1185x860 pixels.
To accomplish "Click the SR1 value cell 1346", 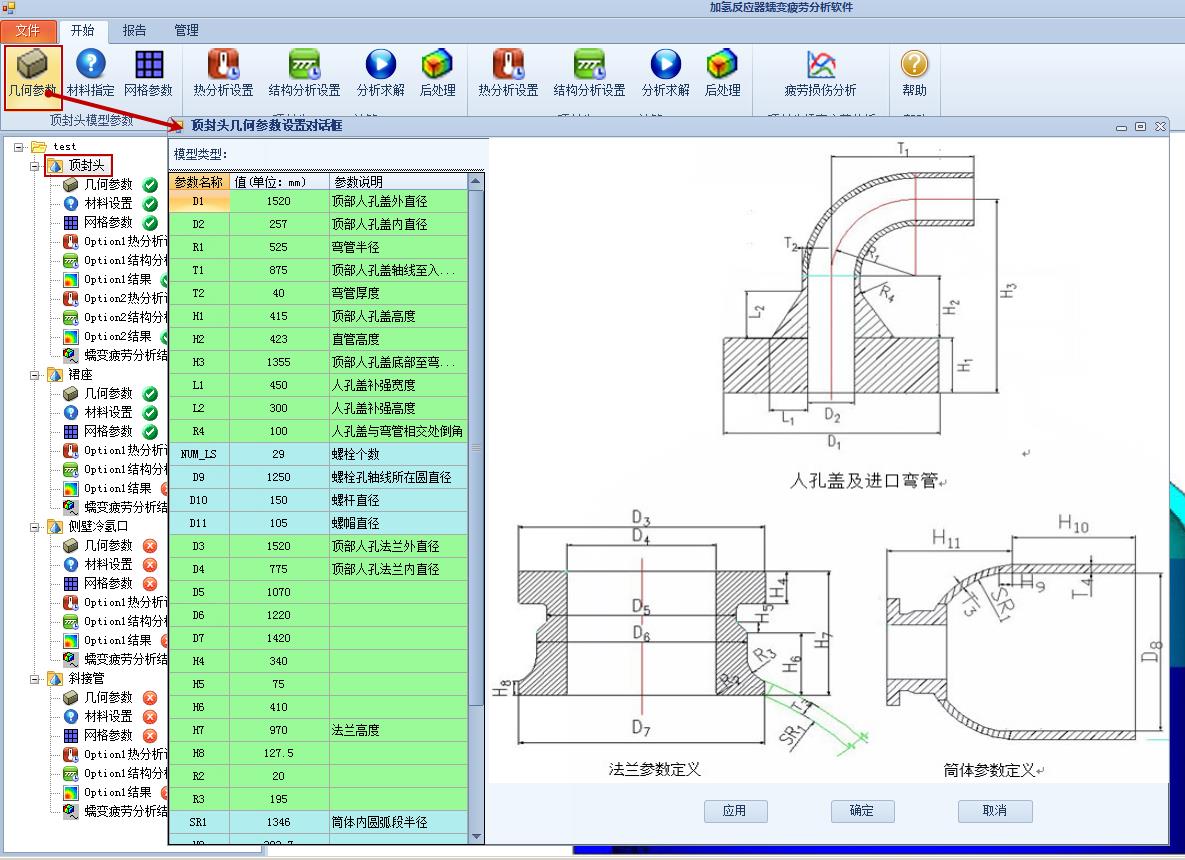I will tap(279, 822).
